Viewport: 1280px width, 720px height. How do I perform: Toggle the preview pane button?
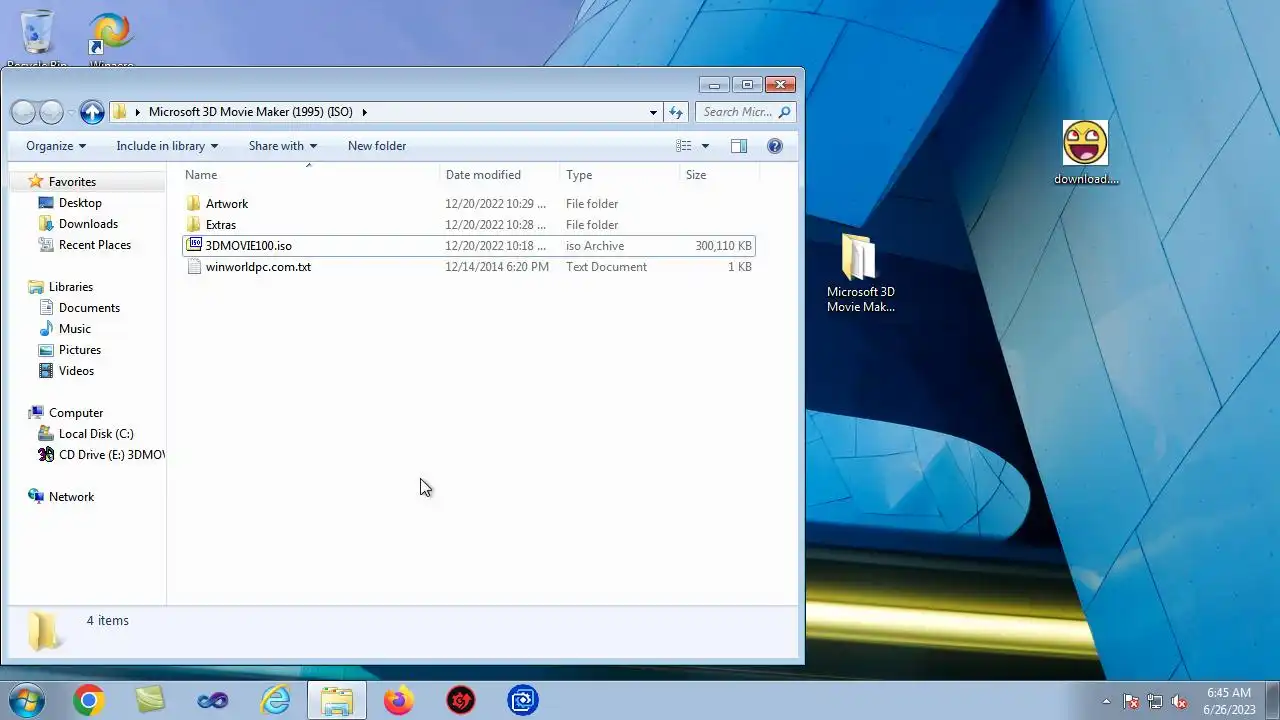[739, 146]
